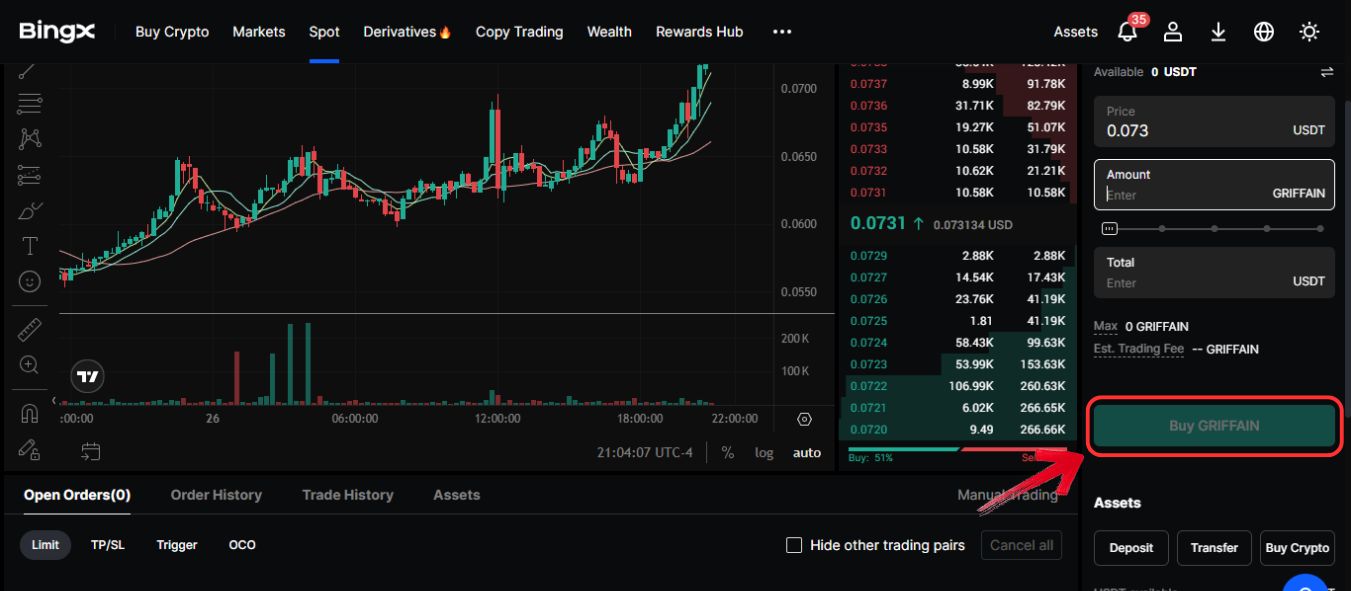Go to the Markets page
This screenshot has height=591, width=1351.
click(259, 32)
